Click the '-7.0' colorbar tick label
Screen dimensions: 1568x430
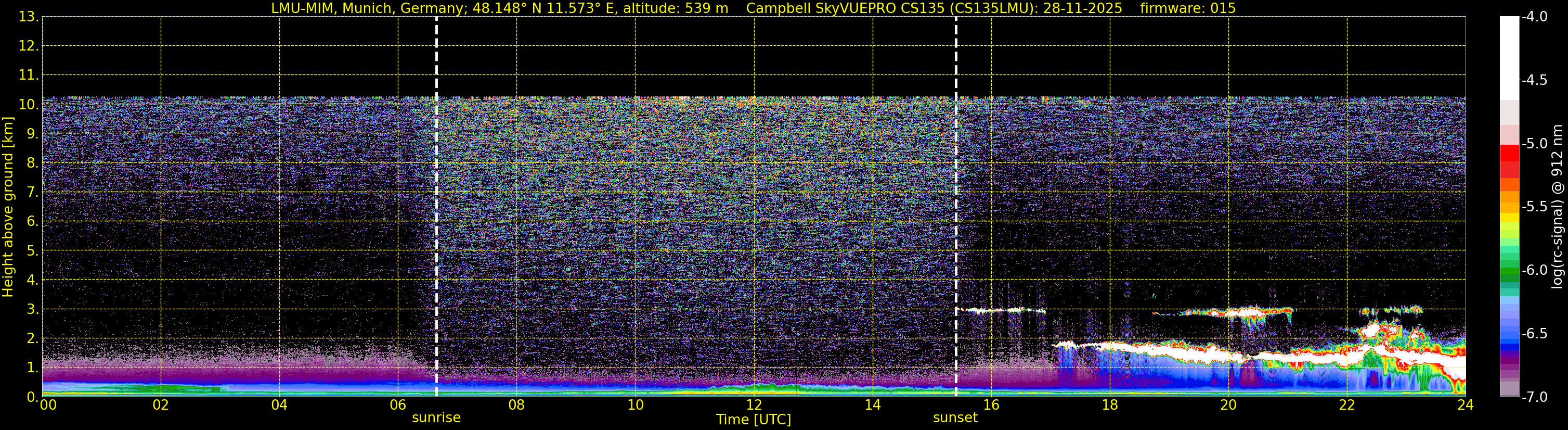(1534, 397)
